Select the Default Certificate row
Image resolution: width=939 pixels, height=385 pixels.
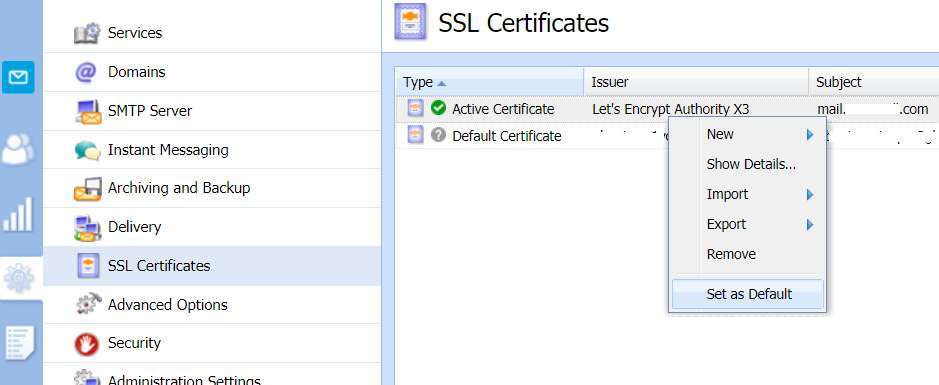tap(667, 136)
